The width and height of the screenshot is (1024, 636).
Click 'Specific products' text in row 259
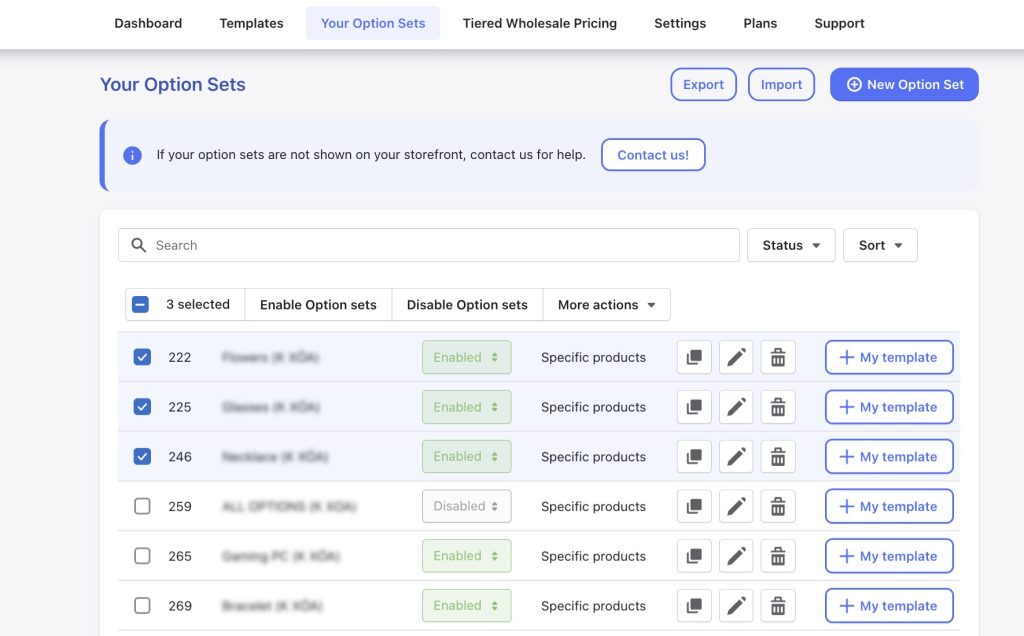593,506
